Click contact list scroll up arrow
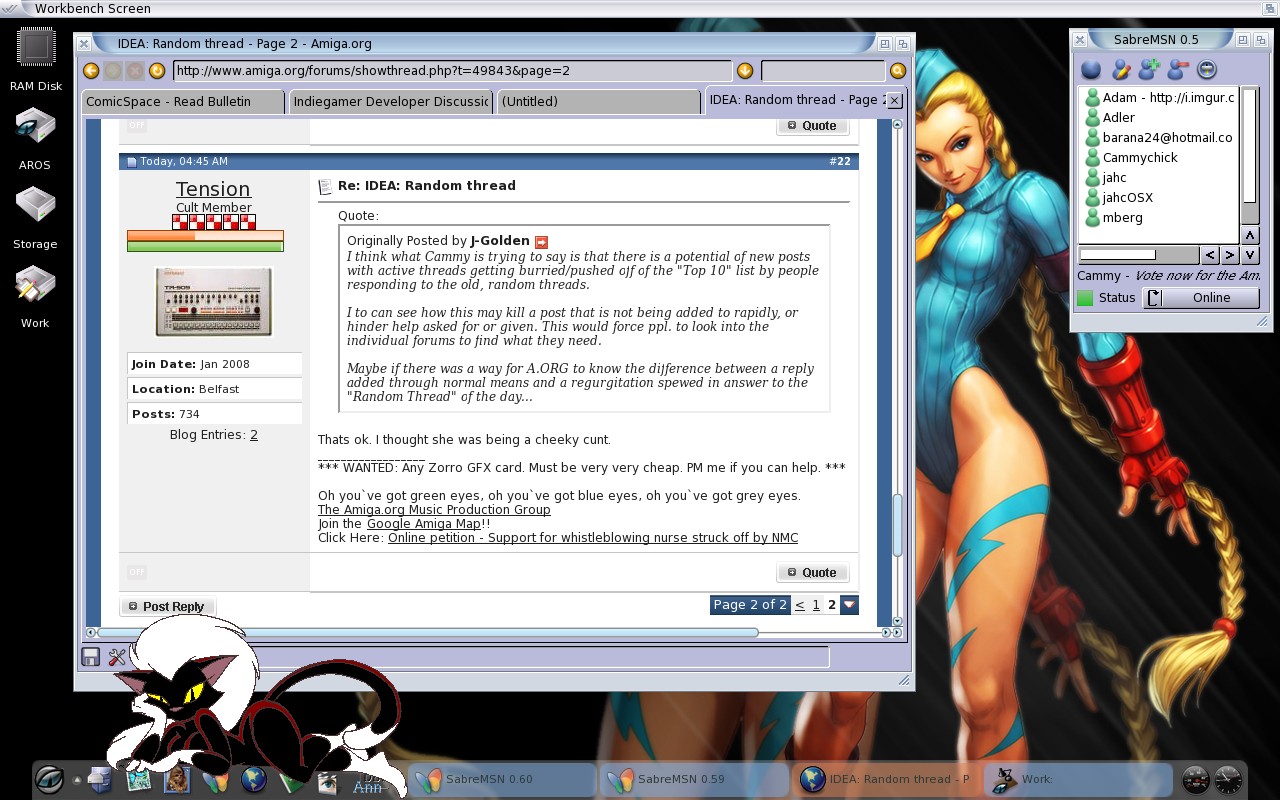 (1250, 235)
